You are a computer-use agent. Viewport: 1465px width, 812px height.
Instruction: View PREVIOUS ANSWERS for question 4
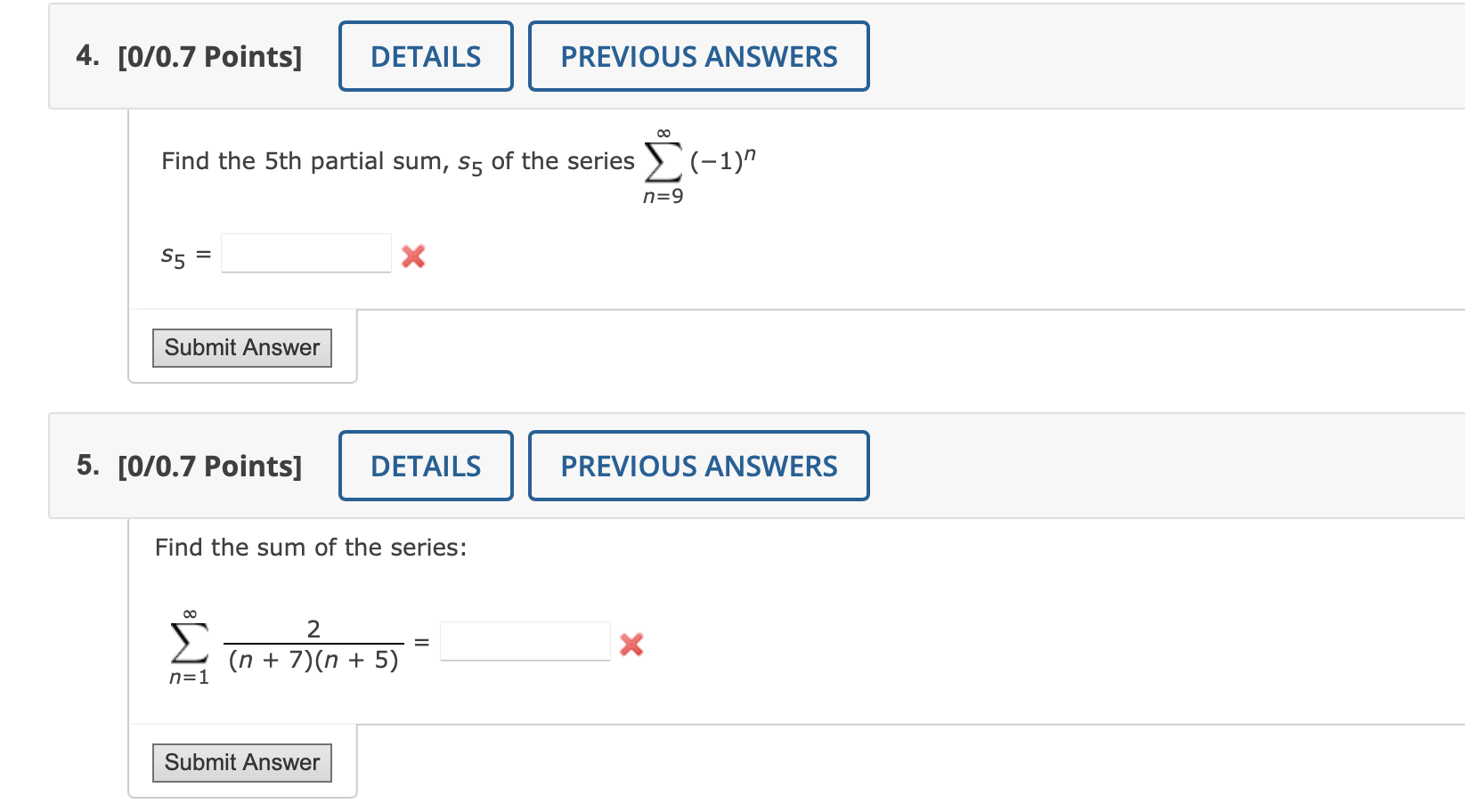pyautogui.click(x=698, y=56)
